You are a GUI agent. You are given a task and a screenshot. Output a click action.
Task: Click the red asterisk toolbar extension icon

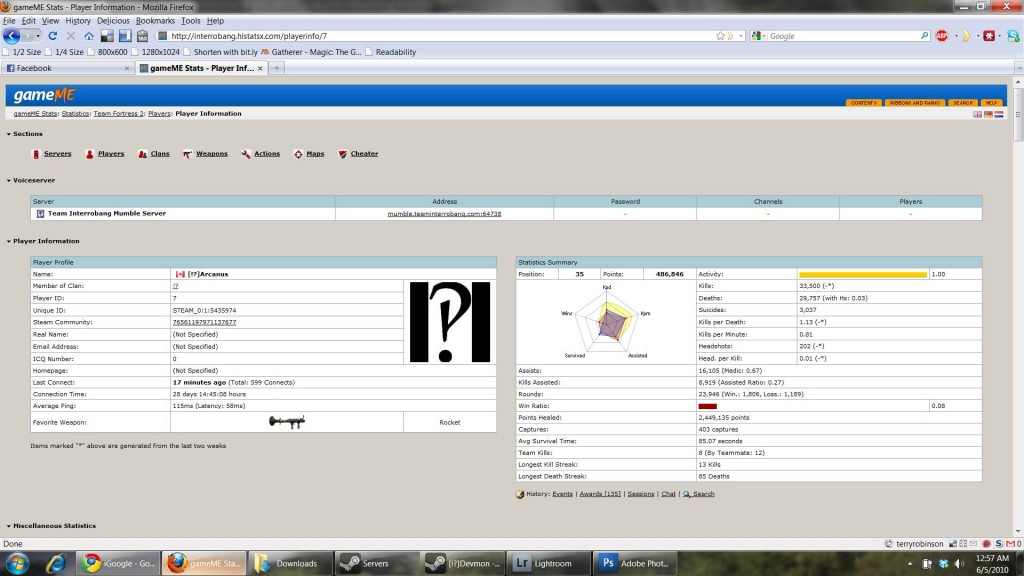click(989, 36)
